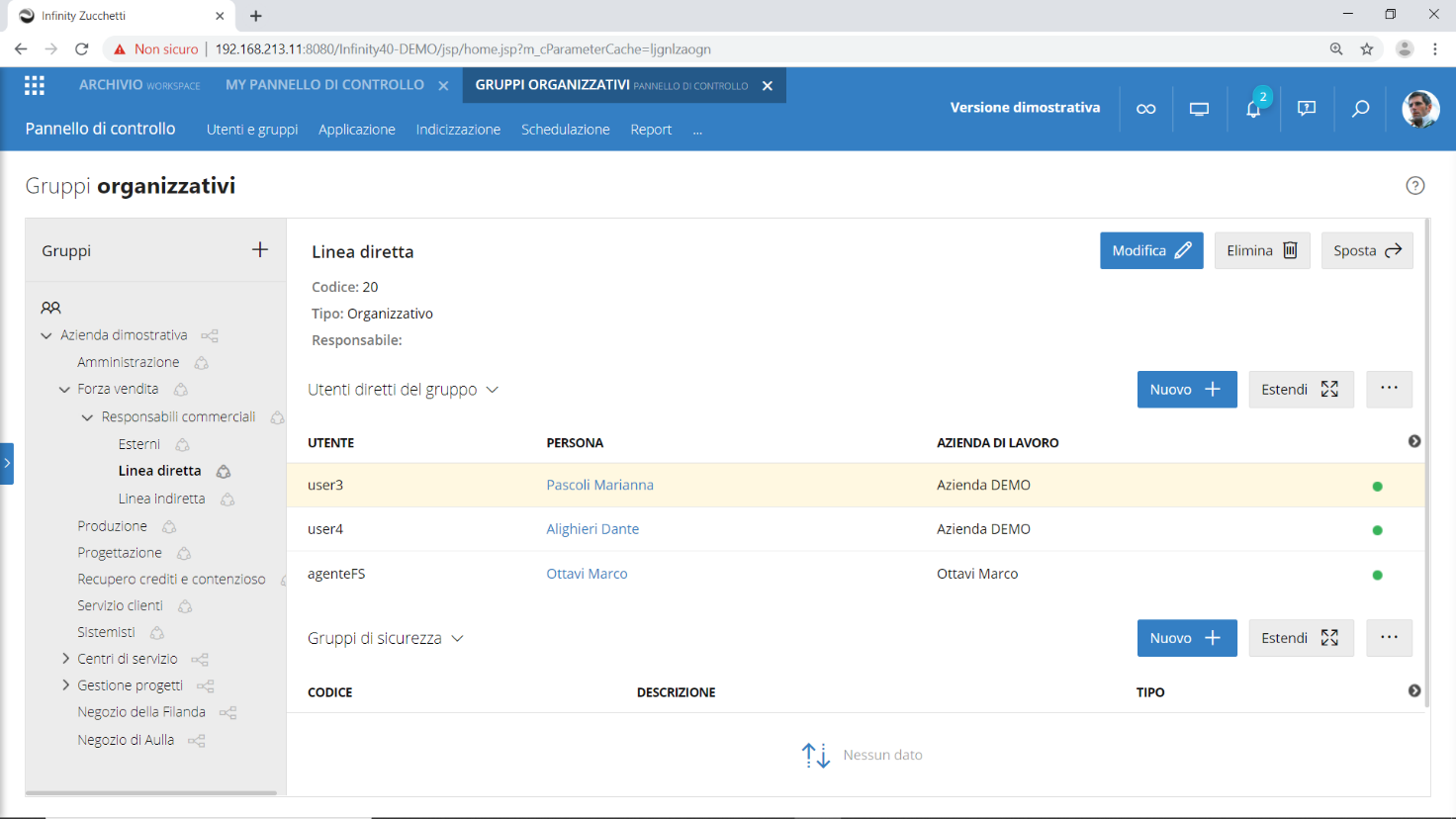The image size is (1456, 819).
Task: Click the help icon near page title
Action: coord(1414,185)
